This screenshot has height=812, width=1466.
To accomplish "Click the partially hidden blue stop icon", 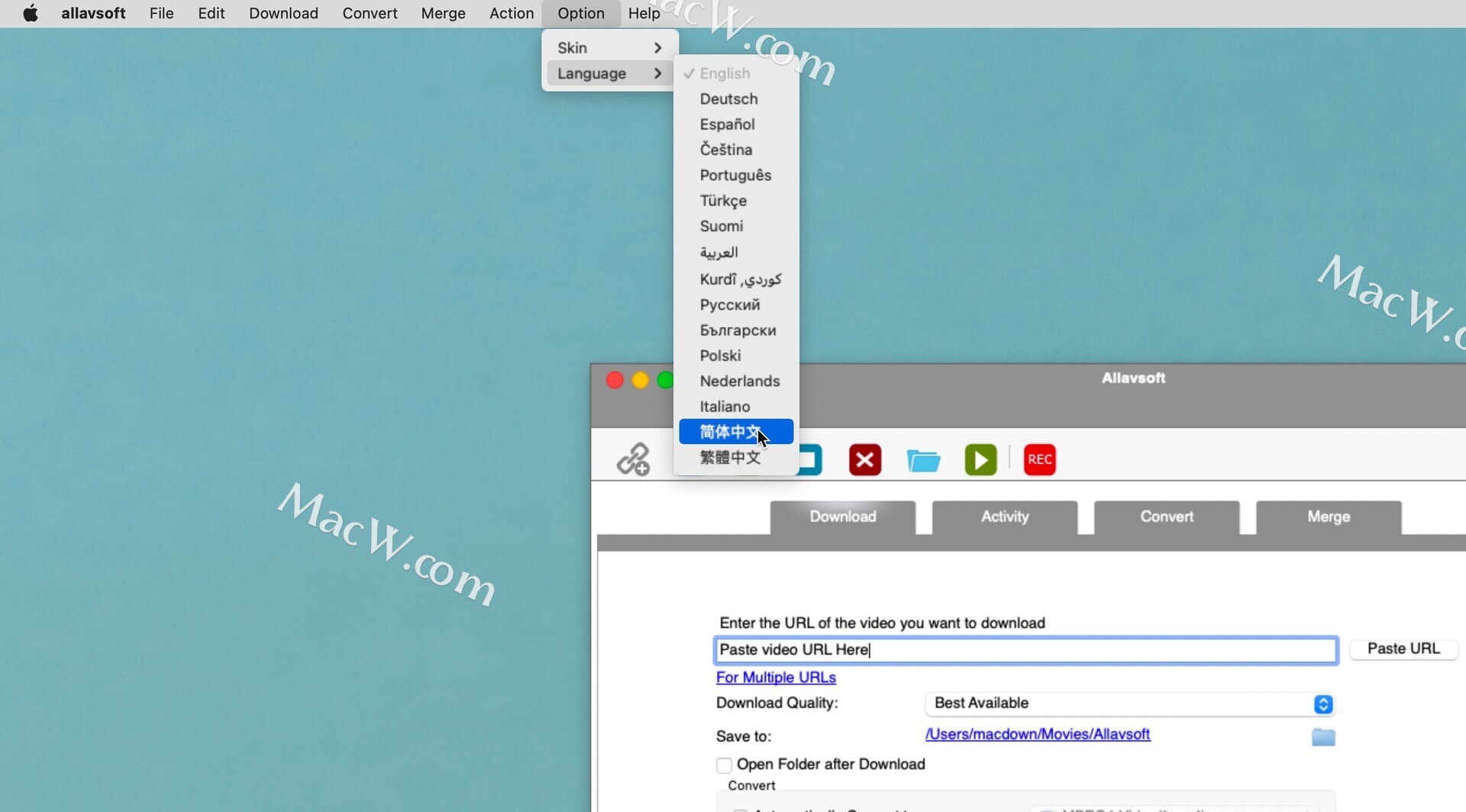I will tap(810, 459).
